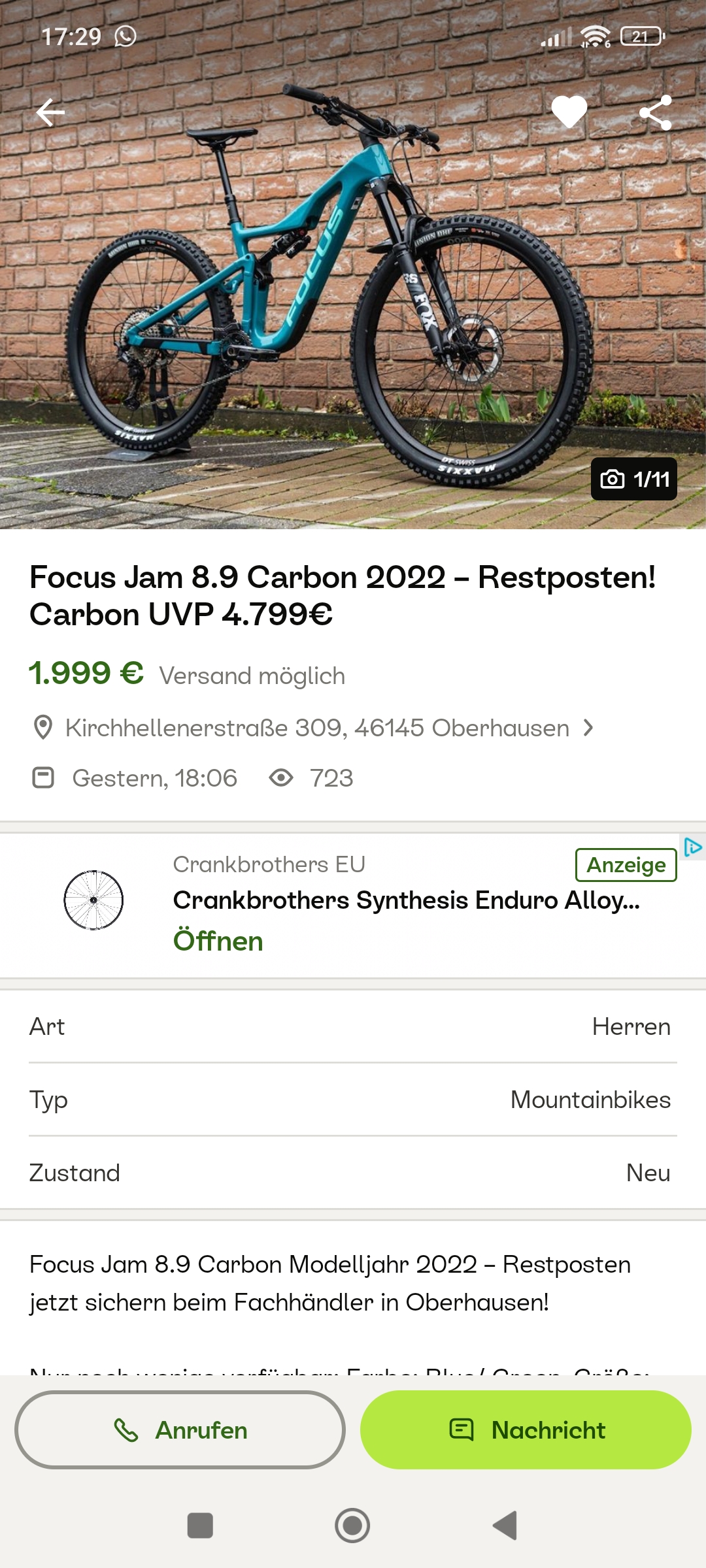The width and height of the screenshot is (706, 1568).
Task: Toggle the favorite heart icon
Action: click(x=569, y=112)
